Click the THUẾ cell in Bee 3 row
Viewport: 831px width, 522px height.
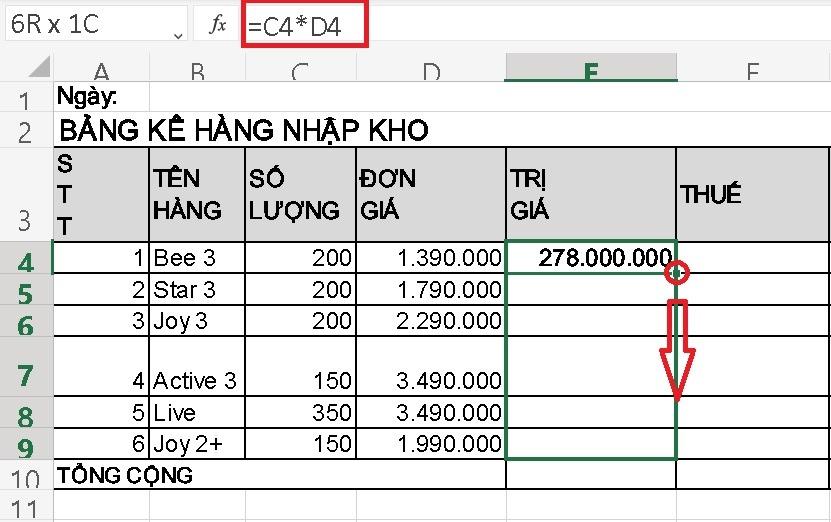pos(753,258)
